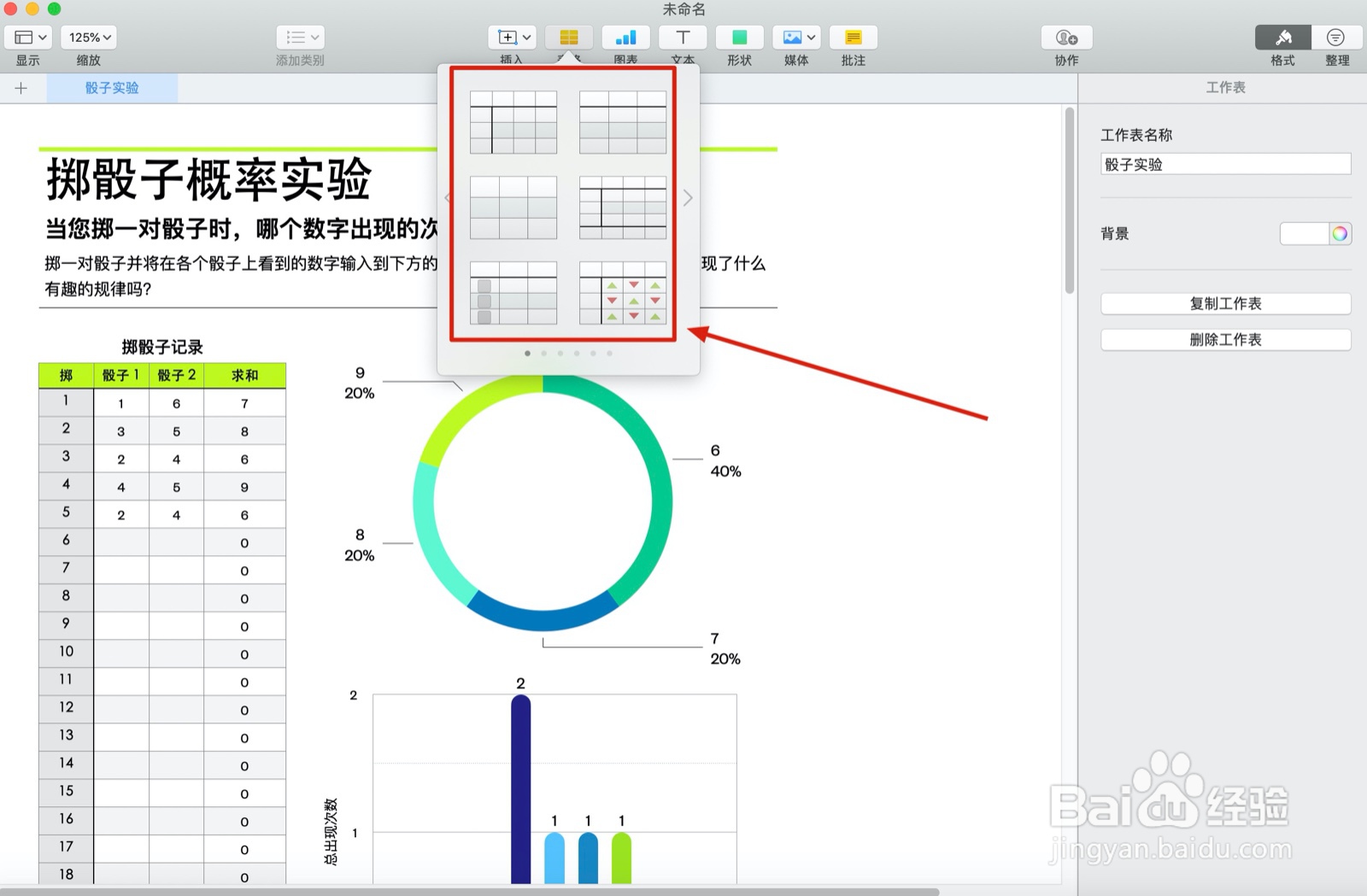Click the 复制工作表 button
The width and height of the screenshot is (1367, 896).
coord(1225,303)
